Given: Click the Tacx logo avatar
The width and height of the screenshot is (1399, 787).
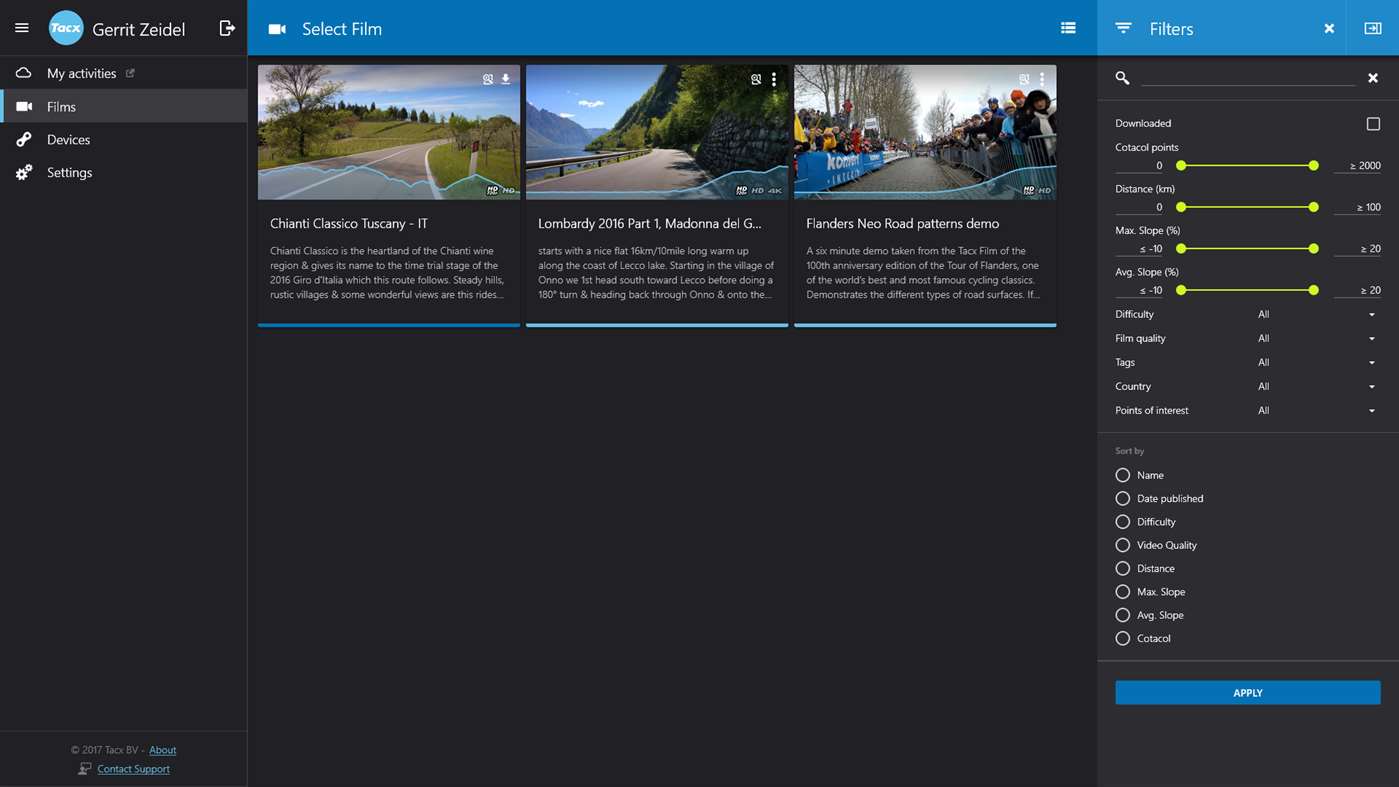Looking at the screenshot, I should tap(66, 28).
